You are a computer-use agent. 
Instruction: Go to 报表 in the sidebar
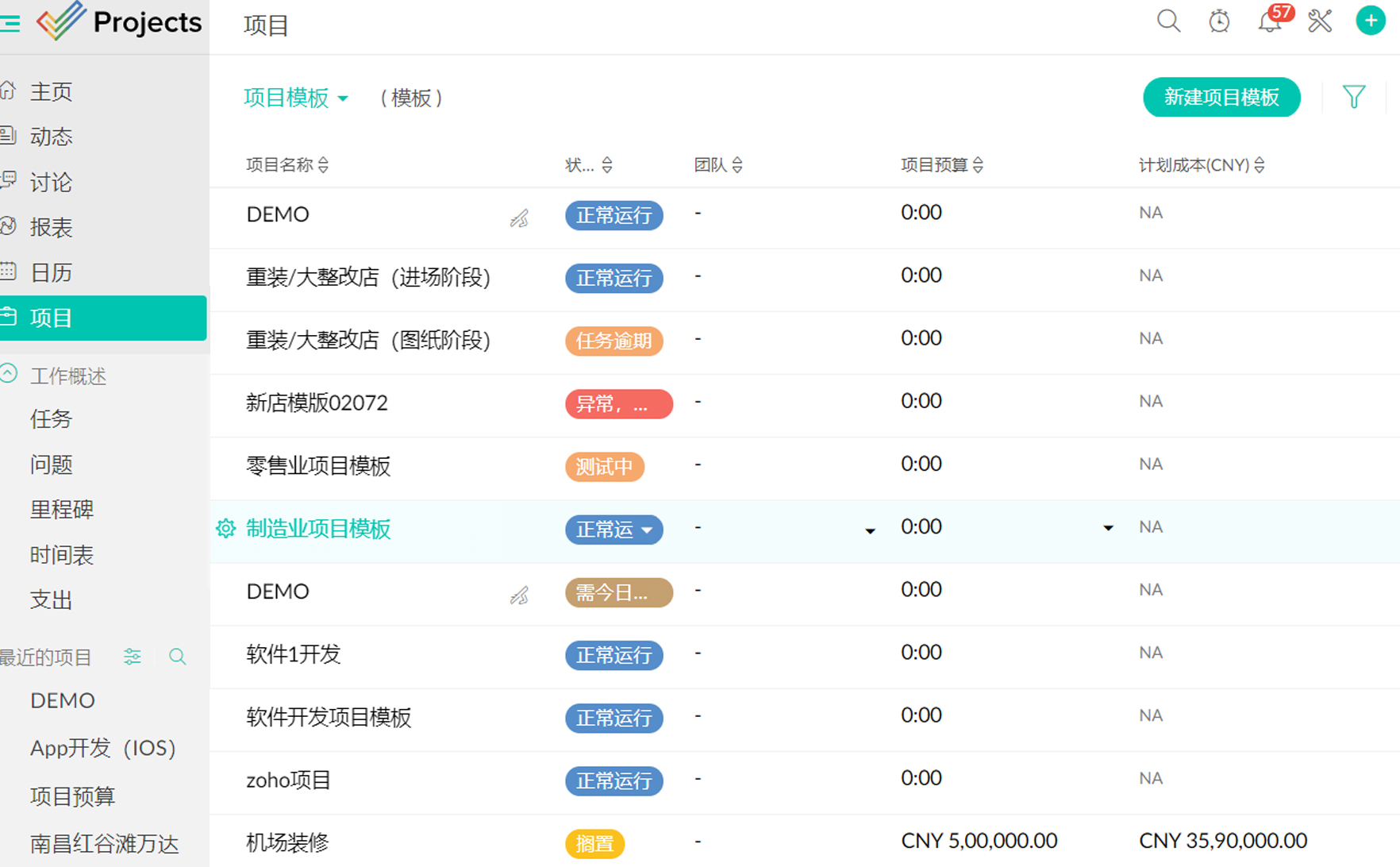tap(52, 228)
